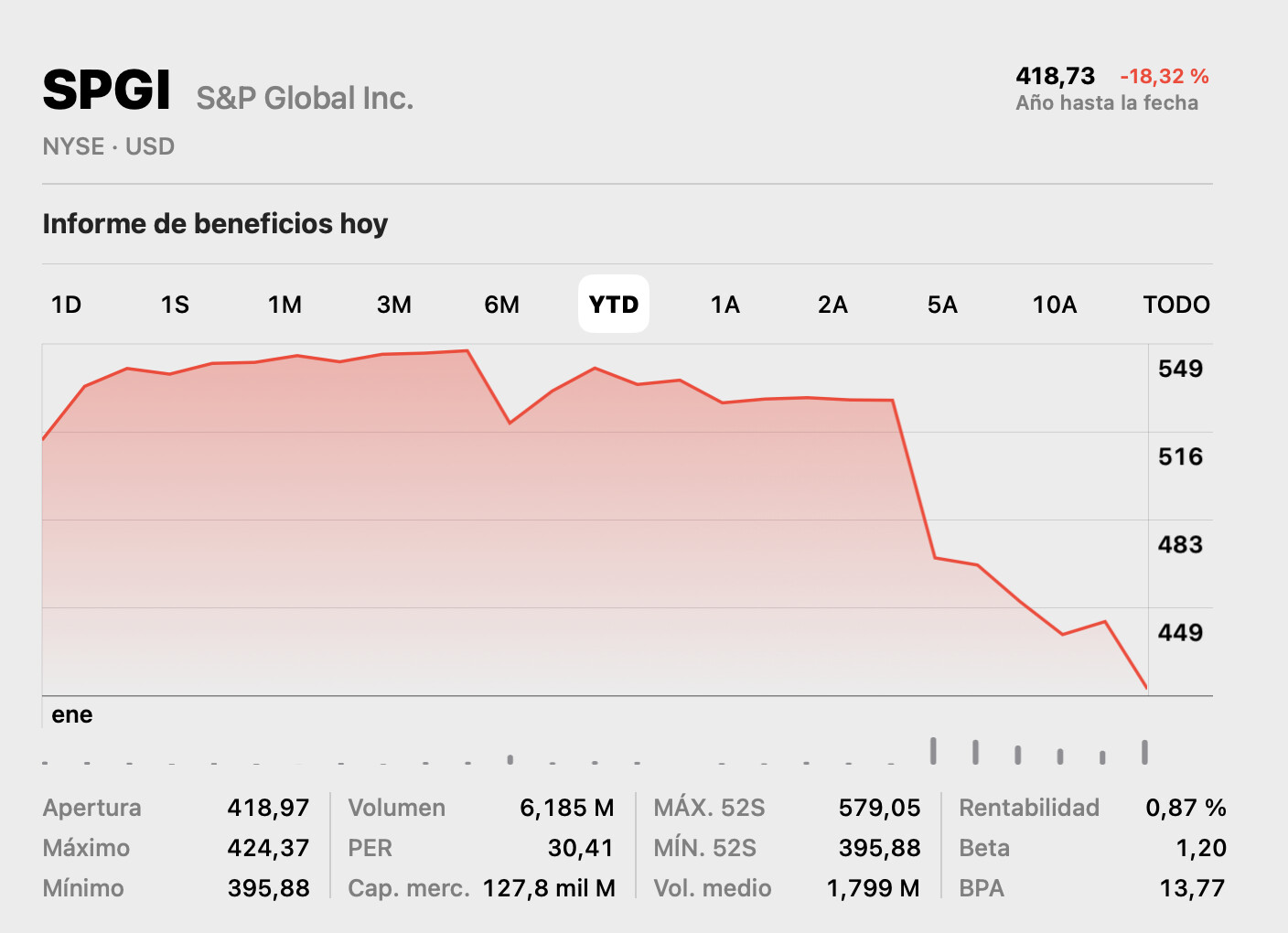Click the ene month marker on axis
The image size is (1288, 933).
[x=72, y=714]
